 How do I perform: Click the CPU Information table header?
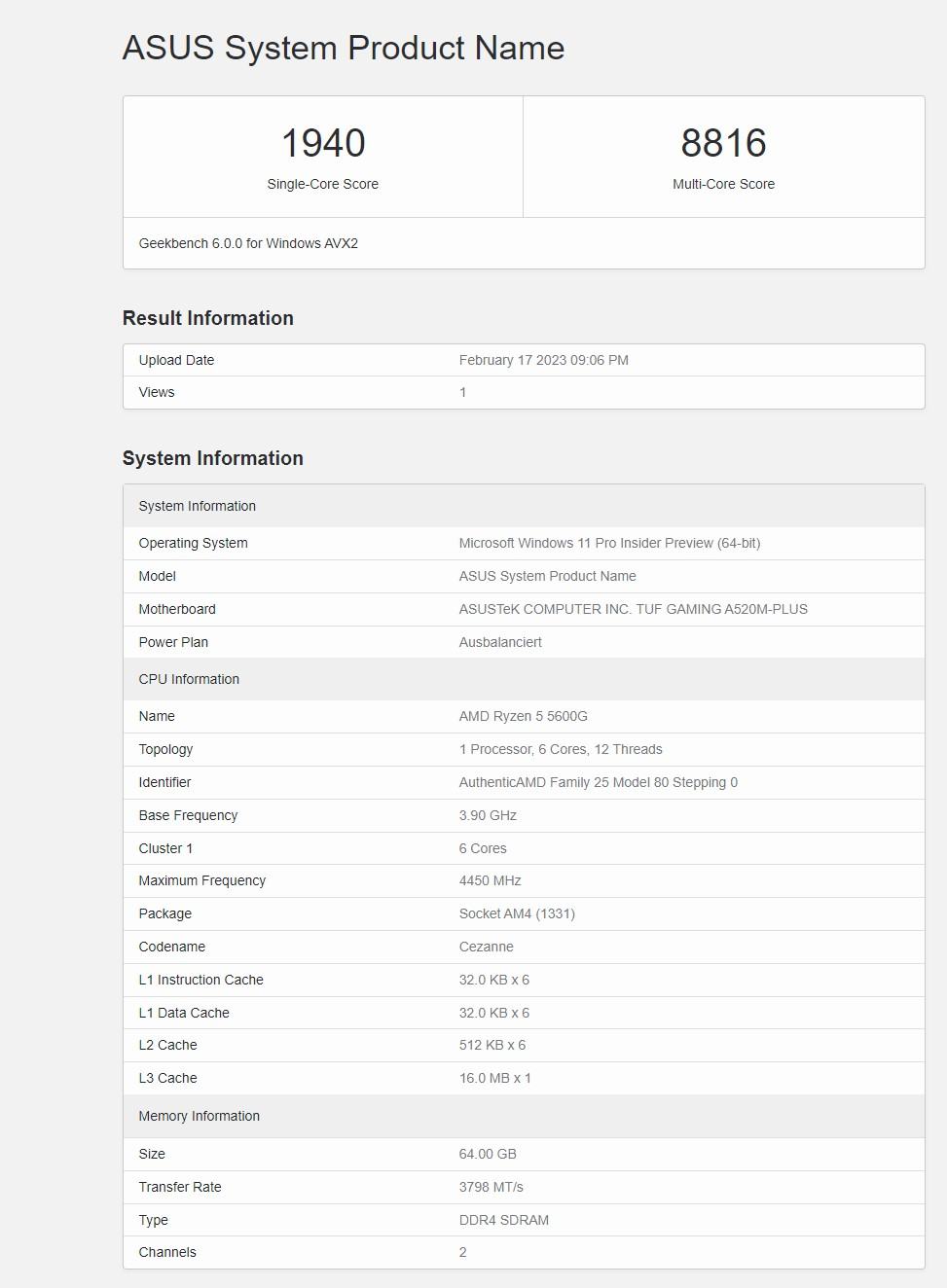(x=524, y=679)
